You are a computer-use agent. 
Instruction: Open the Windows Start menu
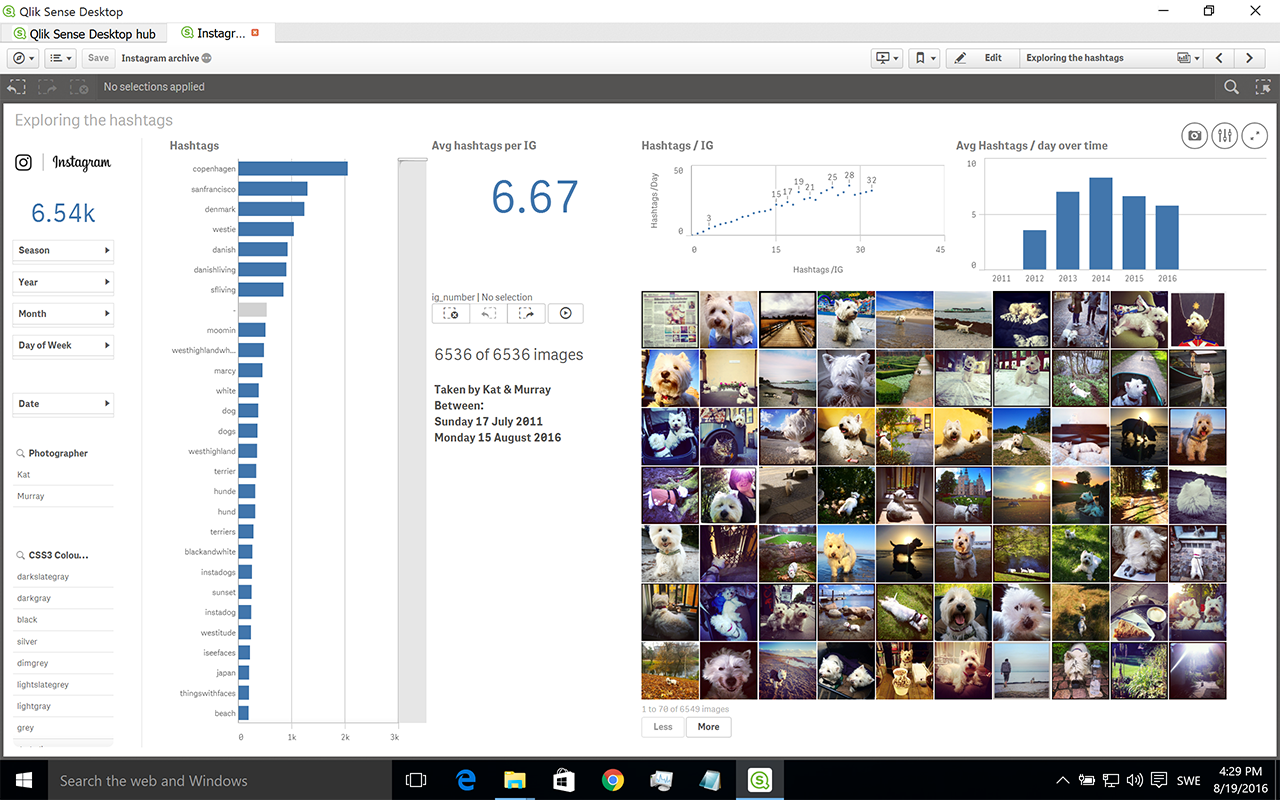(x=24, y=780)
